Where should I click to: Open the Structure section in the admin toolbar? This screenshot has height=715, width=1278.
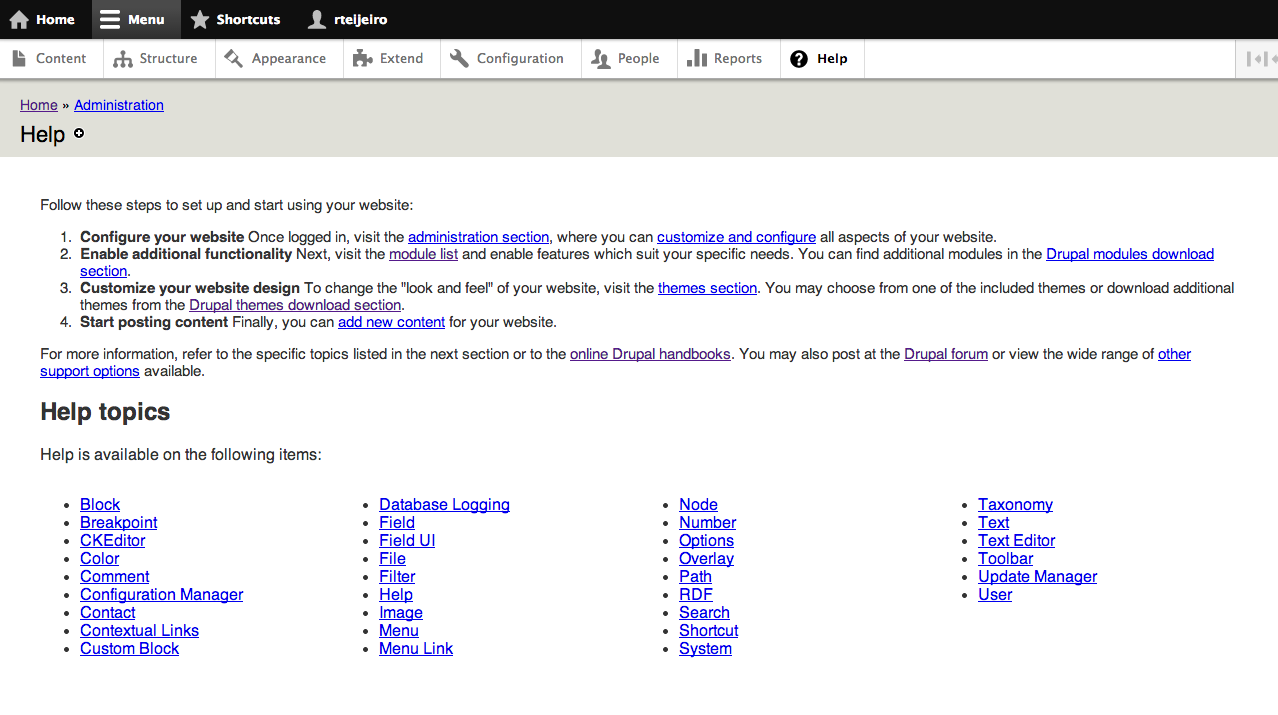[158, 59]
